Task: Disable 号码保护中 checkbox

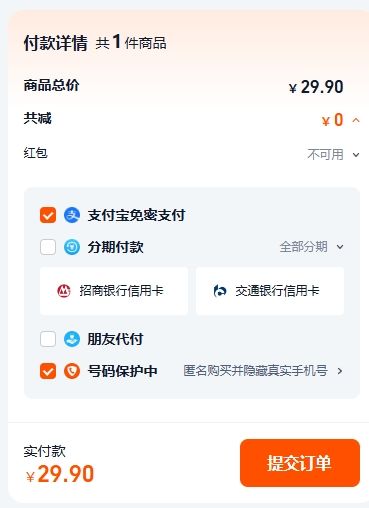Action: pyautogui.click(x=48, y=371)
